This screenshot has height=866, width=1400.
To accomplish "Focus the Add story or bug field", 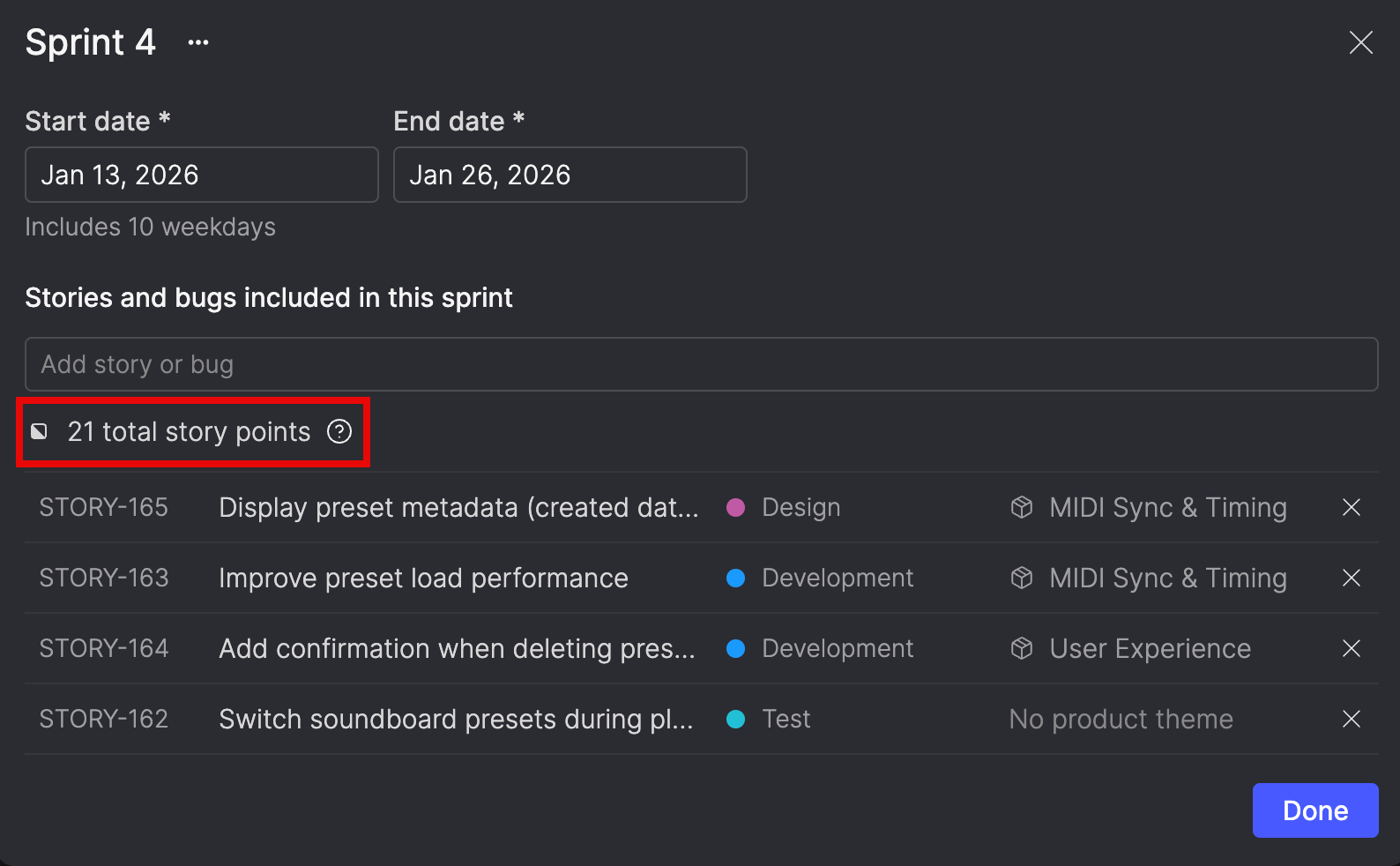I will pyautogui.click(x=701, y=364).
